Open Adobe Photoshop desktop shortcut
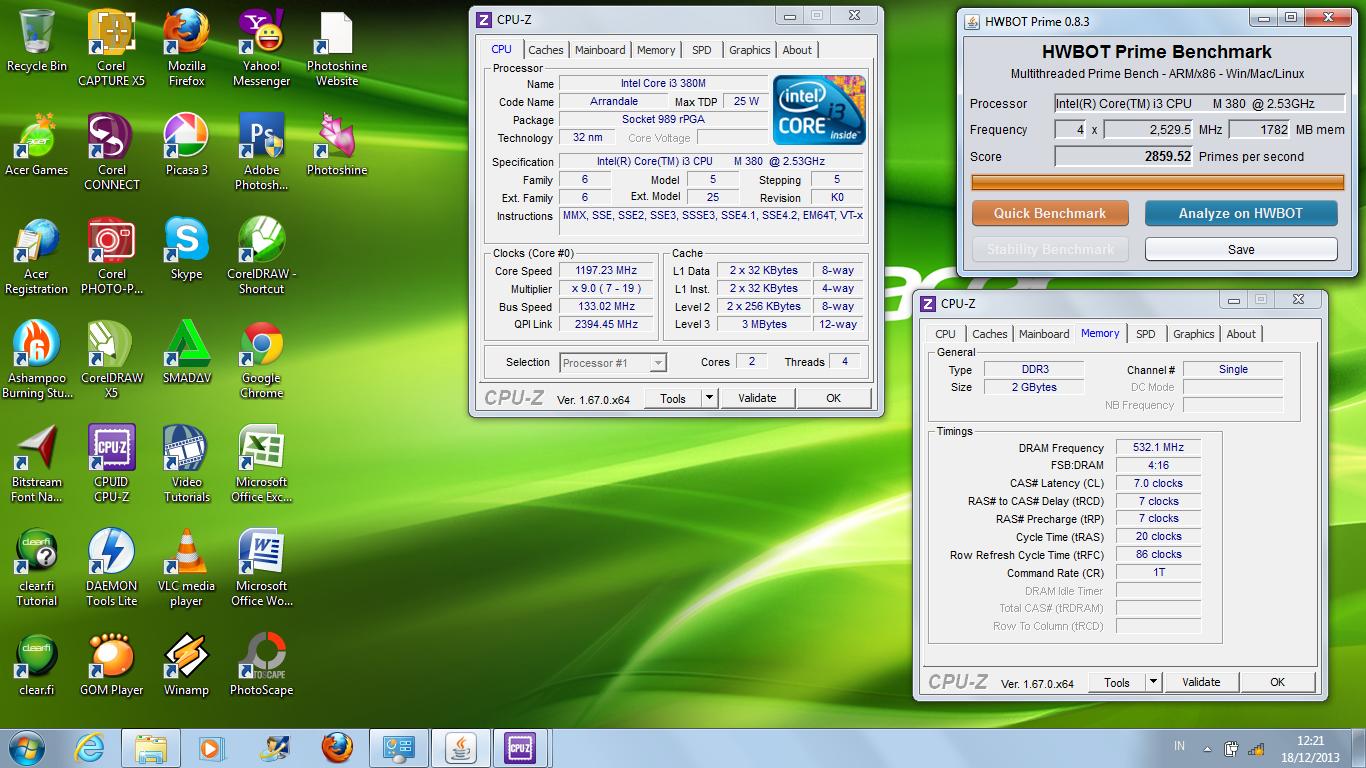Screen dimensions: 1366x768 click(262, 151)
